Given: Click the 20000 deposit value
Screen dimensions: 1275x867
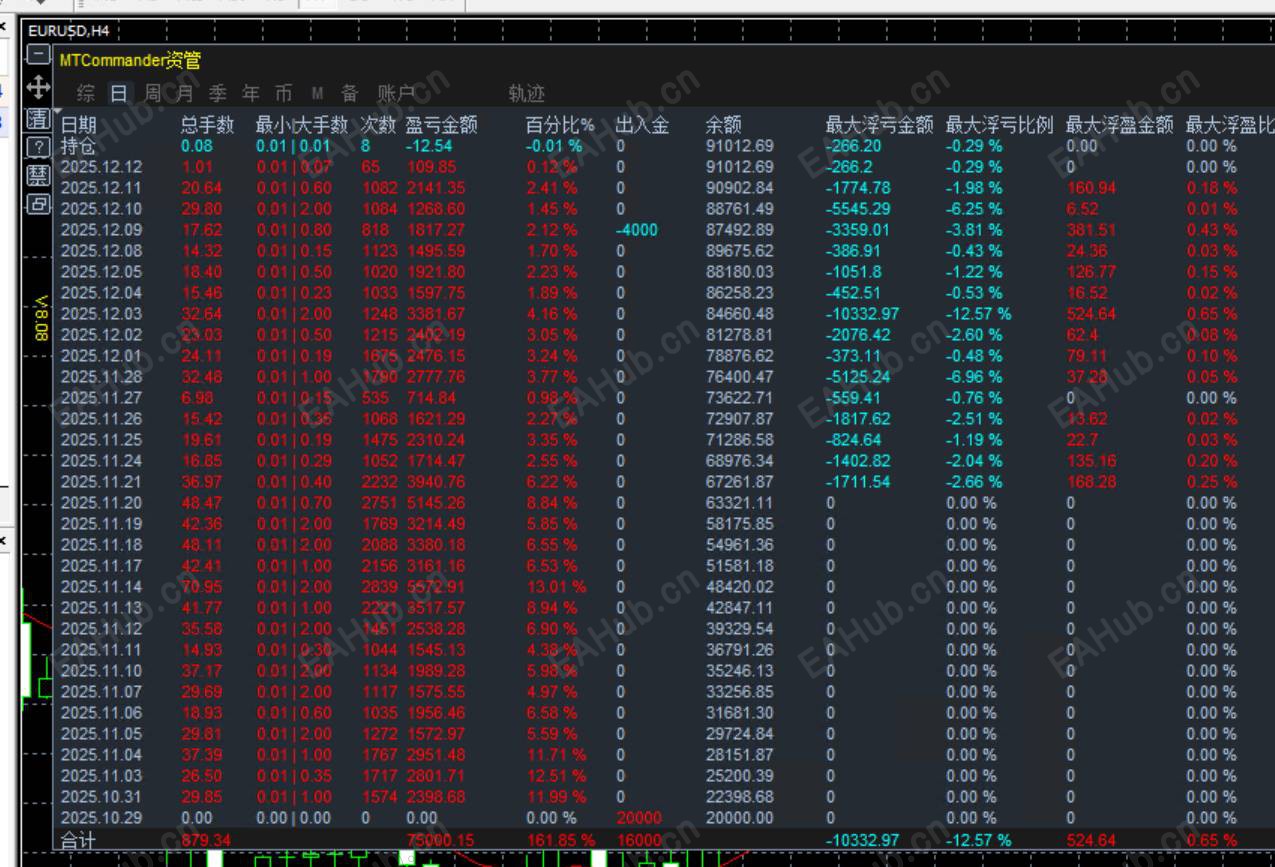Looking at the screenshot, I should click(x=639, y=818).
